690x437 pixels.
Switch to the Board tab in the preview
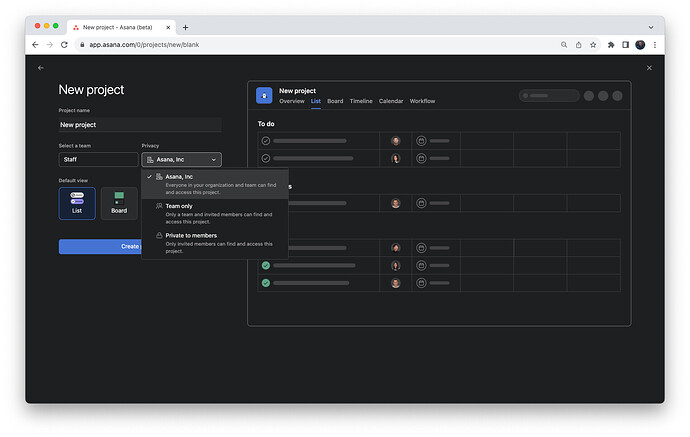tap(335, 101)
